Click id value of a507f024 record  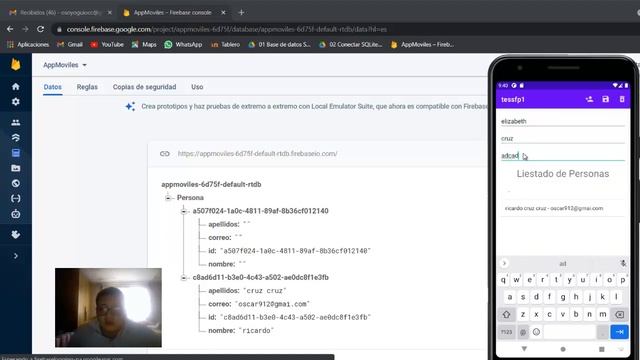pos(295,251)
